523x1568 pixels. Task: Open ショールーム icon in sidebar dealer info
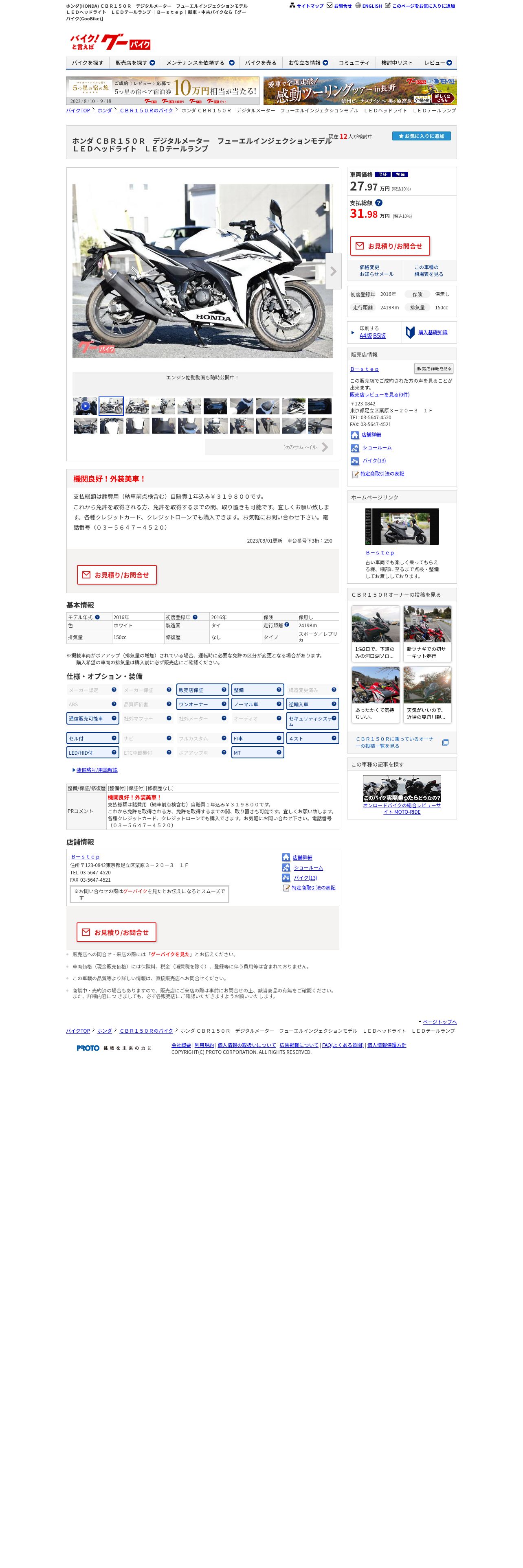coord(354,448)
